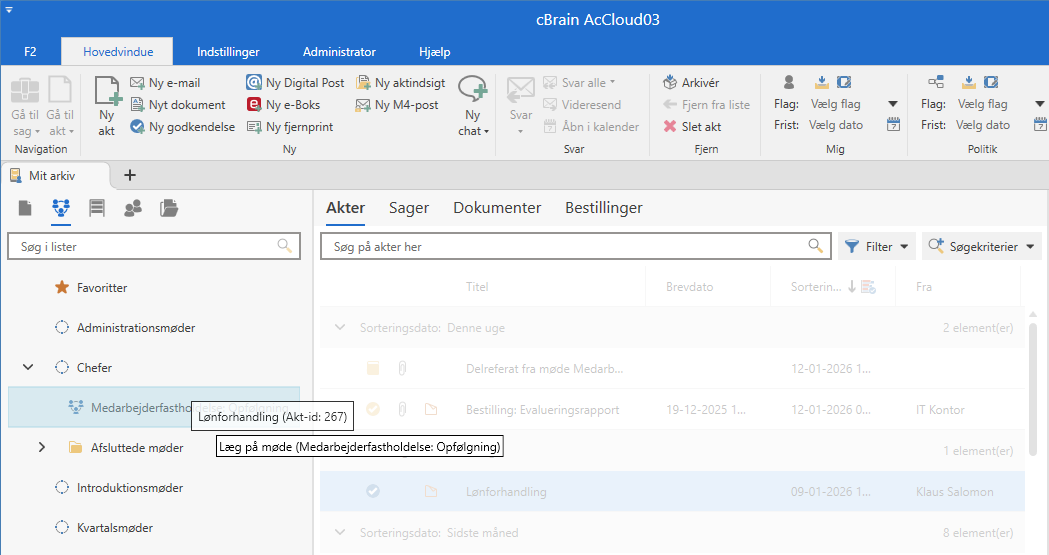The image size is (1049, 555).
Task: Click Ny aktindsigt
Action: [x=401, y=83]
